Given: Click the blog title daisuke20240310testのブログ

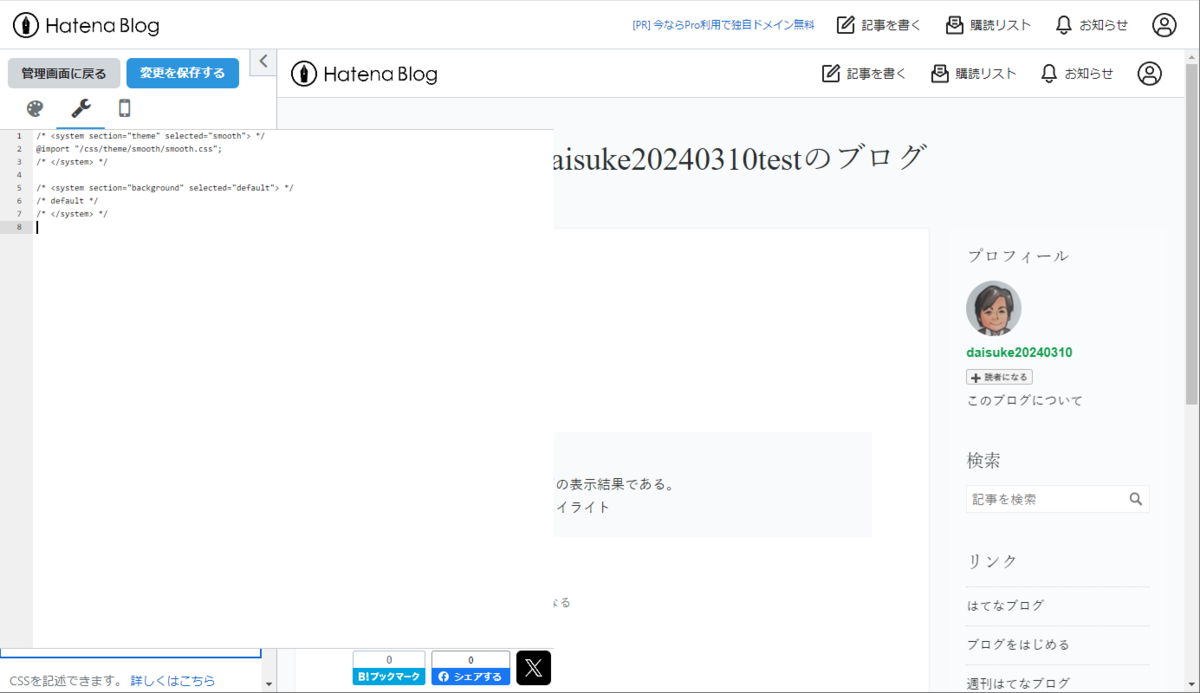Looking at the screenshot, I should [x=740, y=158].
